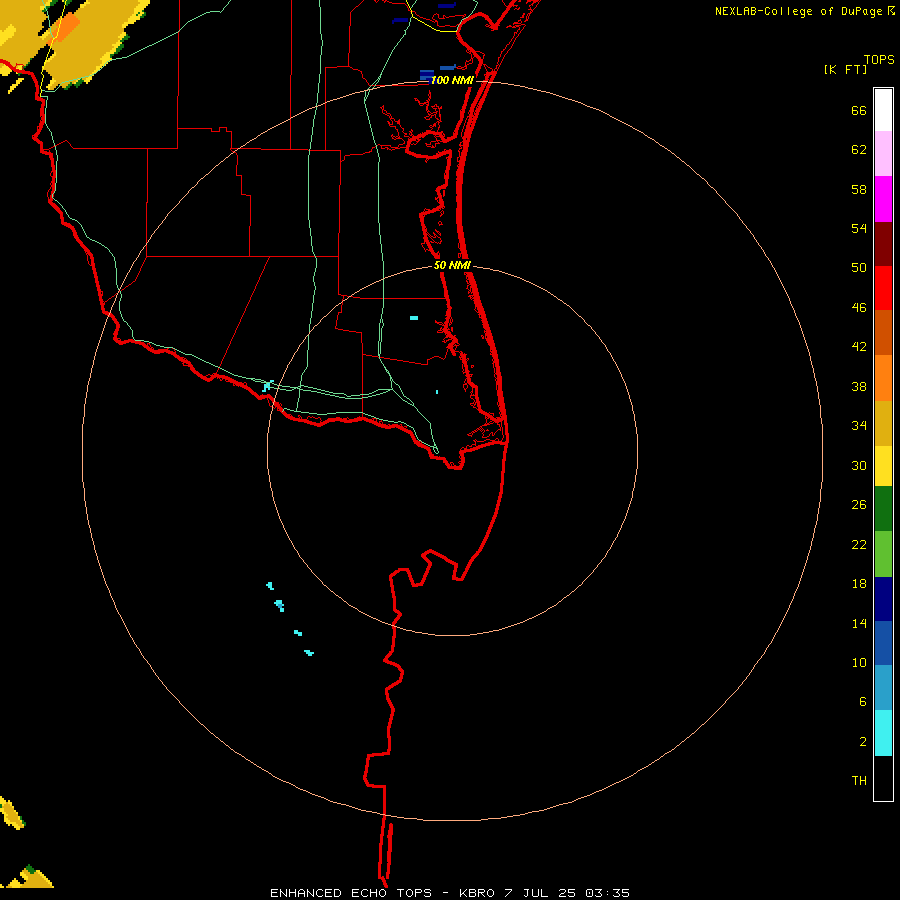Choose the navy blue legend swatch
Image resolution: width=900 pixels, height=900 pixels.
[x=883, y=599]
